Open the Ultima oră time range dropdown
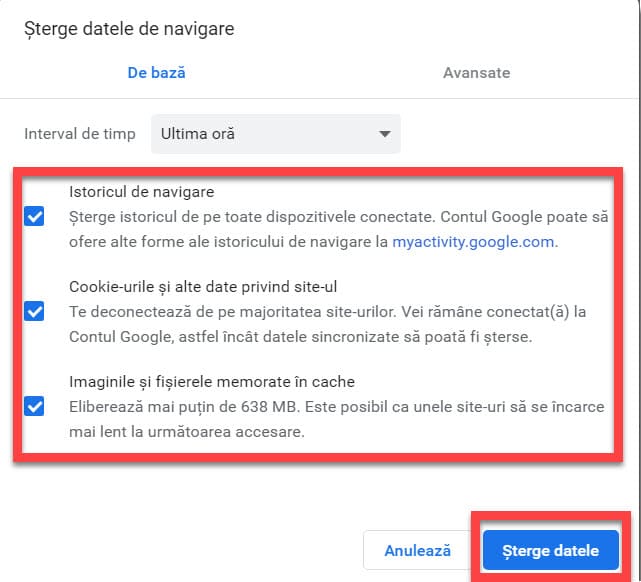The width and height of the screenshot is (641, 582). [275, 134]
